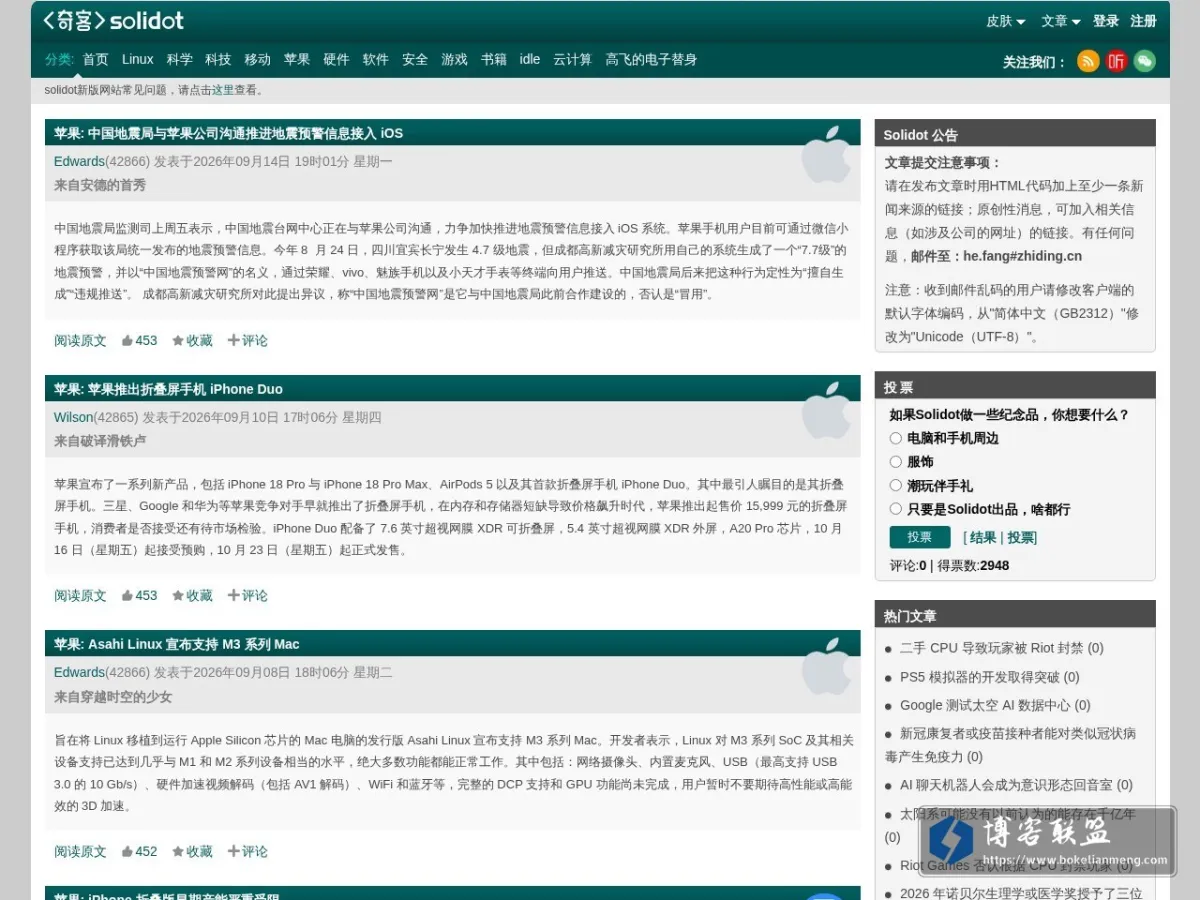This screenshot has height=900, width=1200.
Task: Open the 安全 category
Action: point(415,59)
